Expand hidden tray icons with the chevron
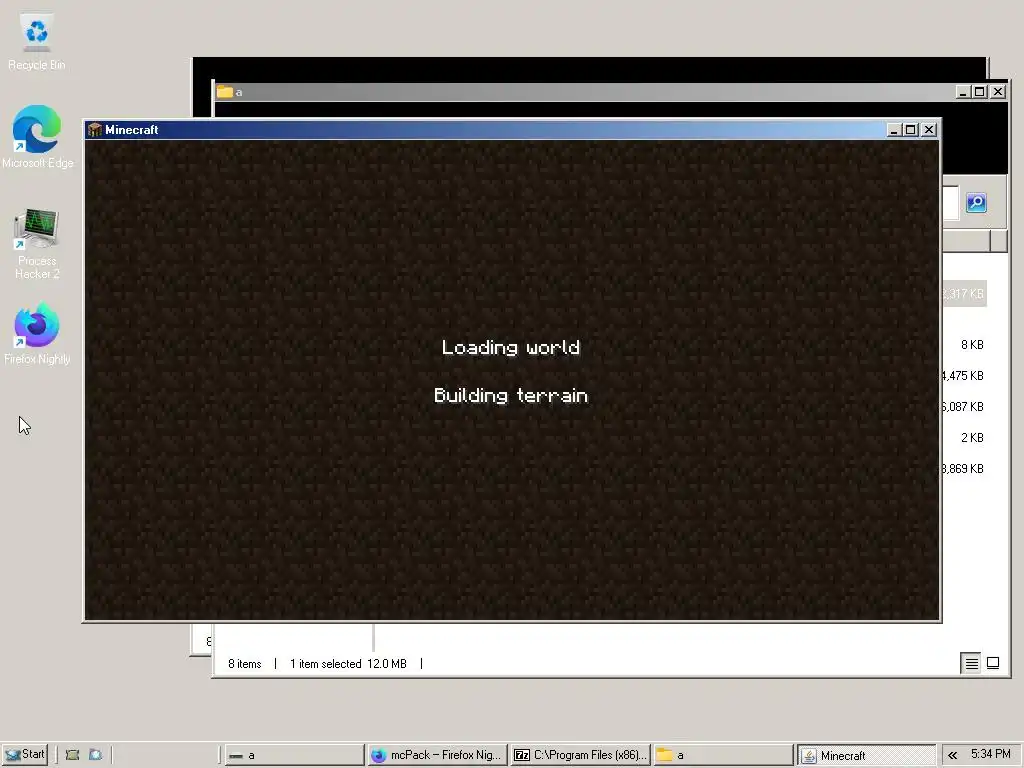Image resolution: width=1024 pixels, height=768 pixels. [953, 755]
